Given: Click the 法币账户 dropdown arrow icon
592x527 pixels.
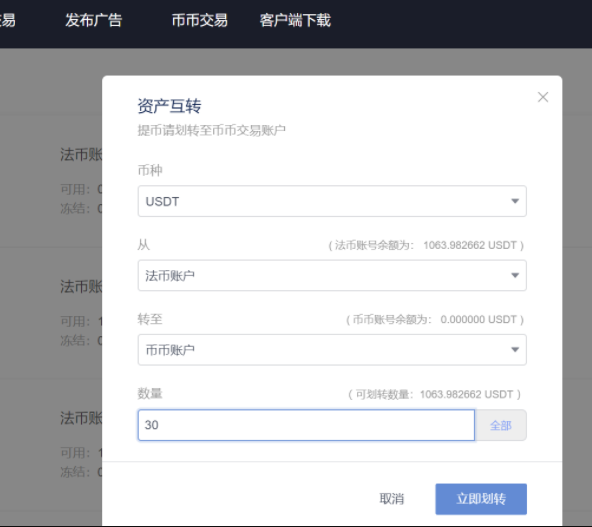Looking at the screenshot, I should tap(515, 275).
